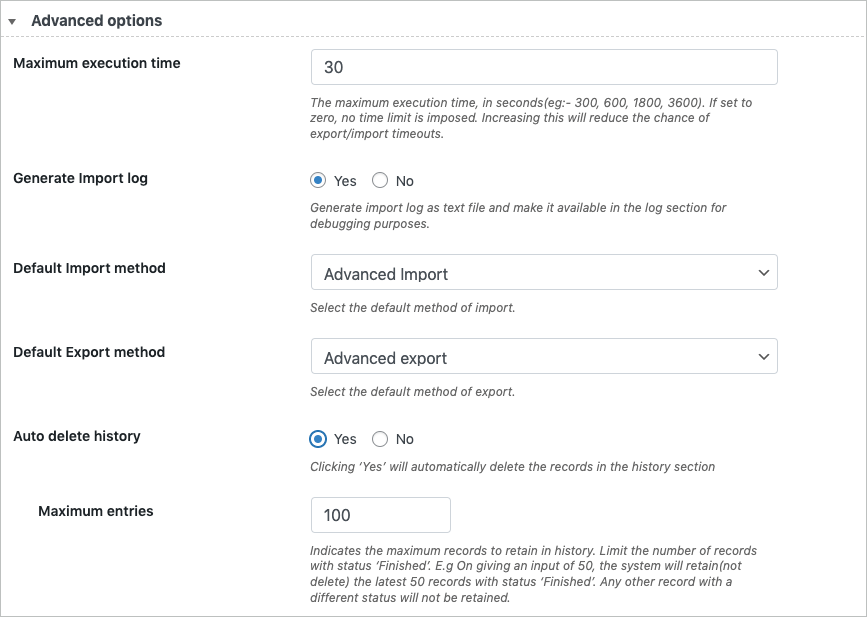Click the chevron arrow beside Advanced export
Screen dimensions: 867x617
pos(764,357)
